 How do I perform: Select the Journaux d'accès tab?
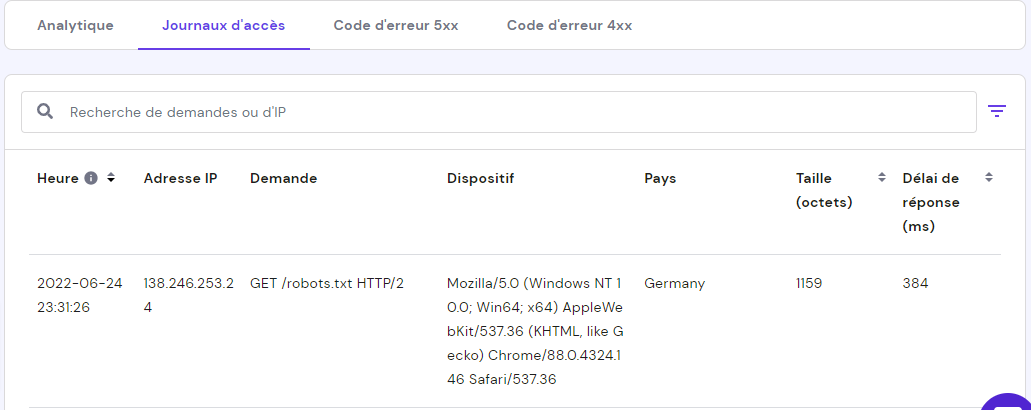[x=224, y=26]
